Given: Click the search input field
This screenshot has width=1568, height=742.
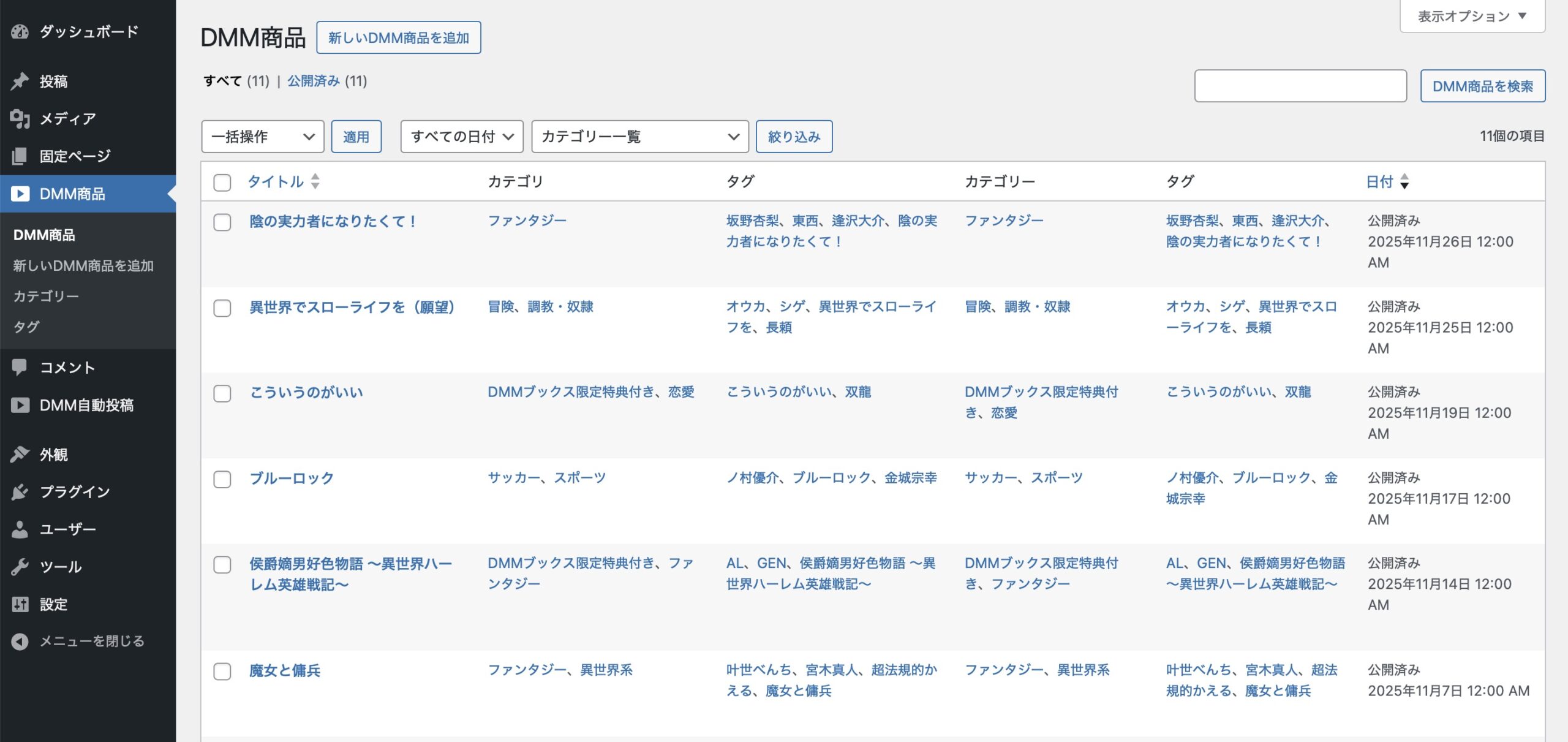Looking at the screenshot, I should [x=1300, y=86].
